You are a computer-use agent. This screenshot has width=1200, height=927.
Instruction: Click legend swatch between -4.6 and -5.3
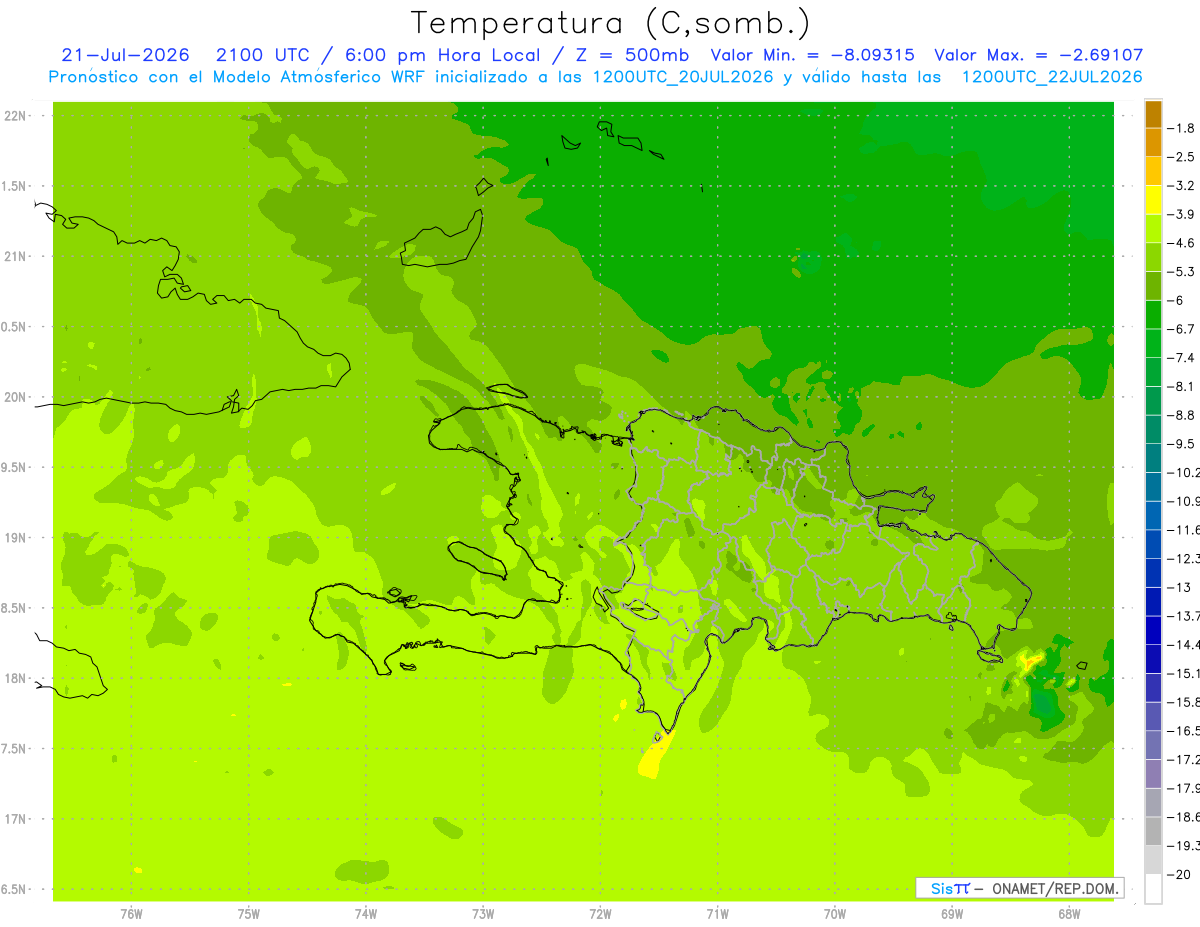coord(1153,257)
